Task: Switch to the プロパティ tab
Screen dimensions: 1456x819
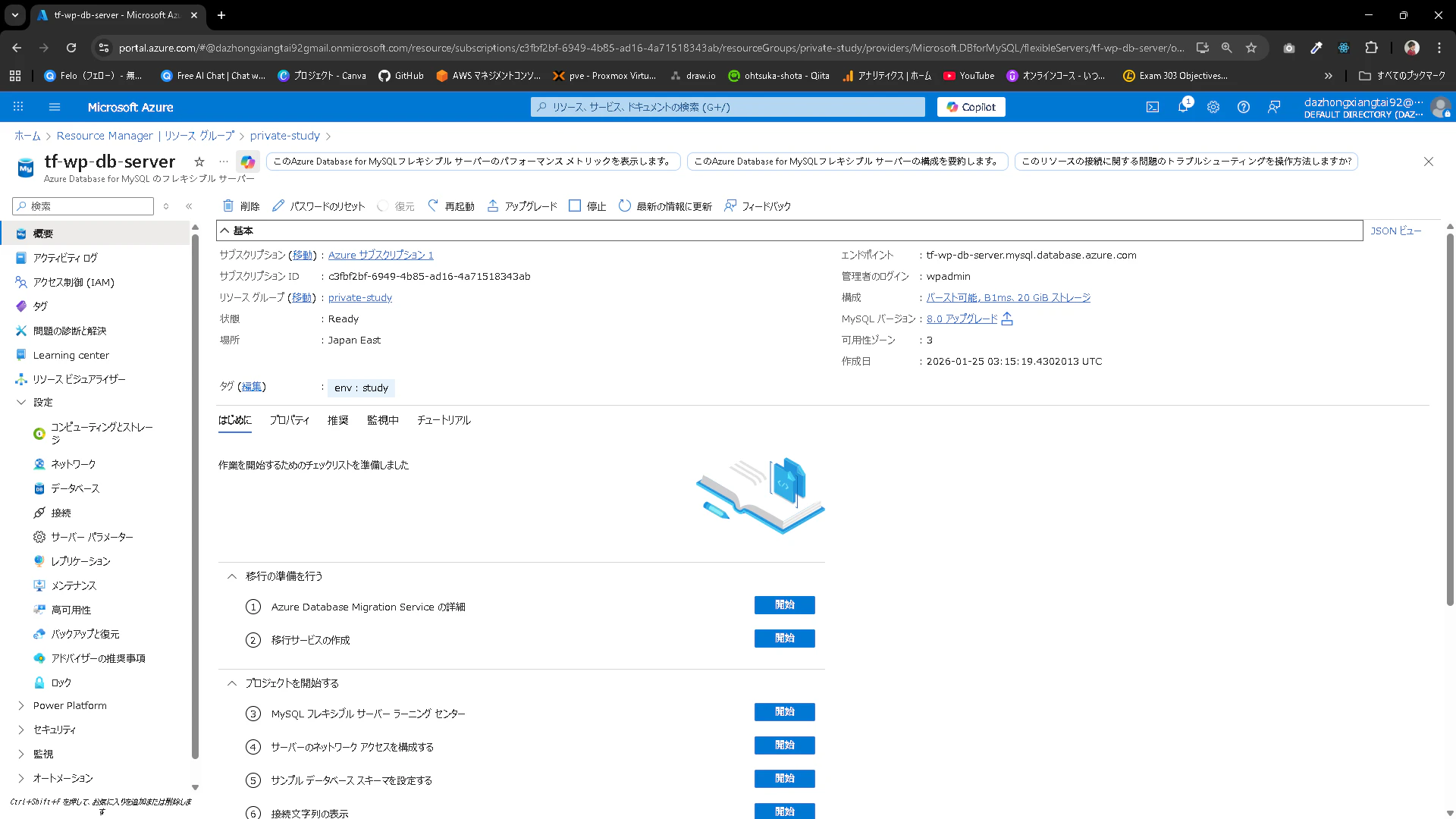Action: tap(289, 420)
